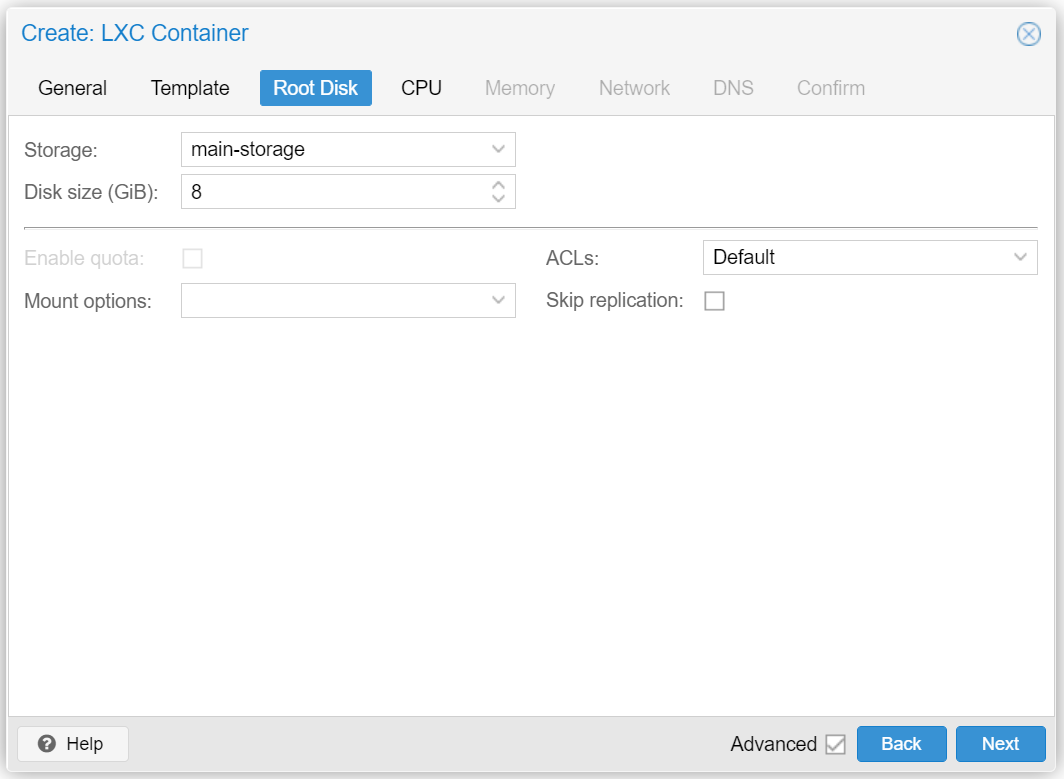Click the disk size decrement arrow
Screen dimensions: 1064x779
[x=498, y=197]
